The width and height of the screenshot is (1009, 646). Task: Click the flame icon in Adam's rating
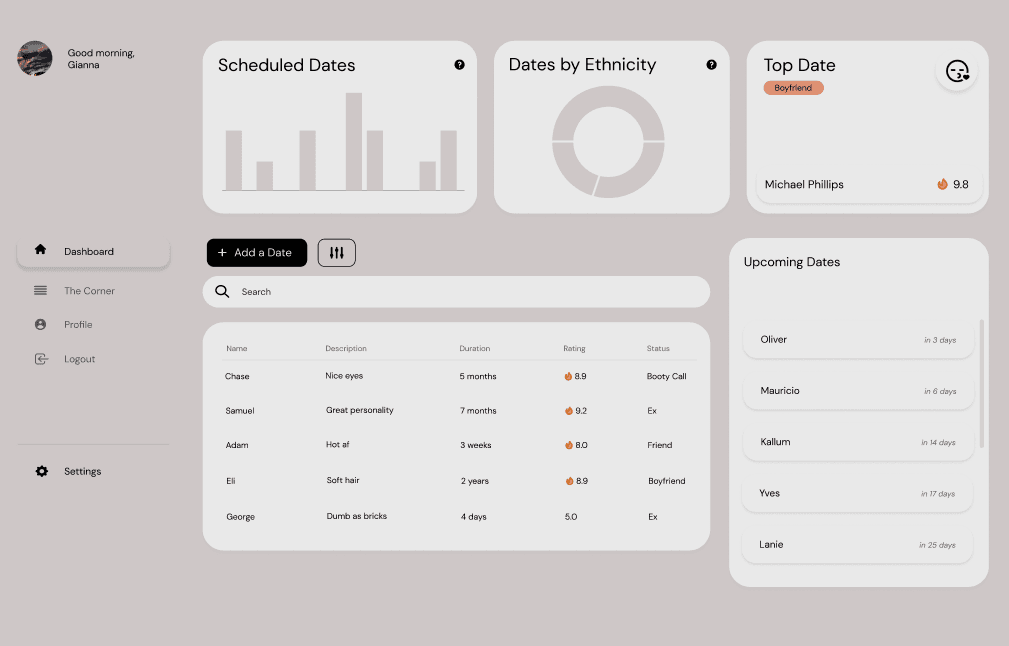569,445
